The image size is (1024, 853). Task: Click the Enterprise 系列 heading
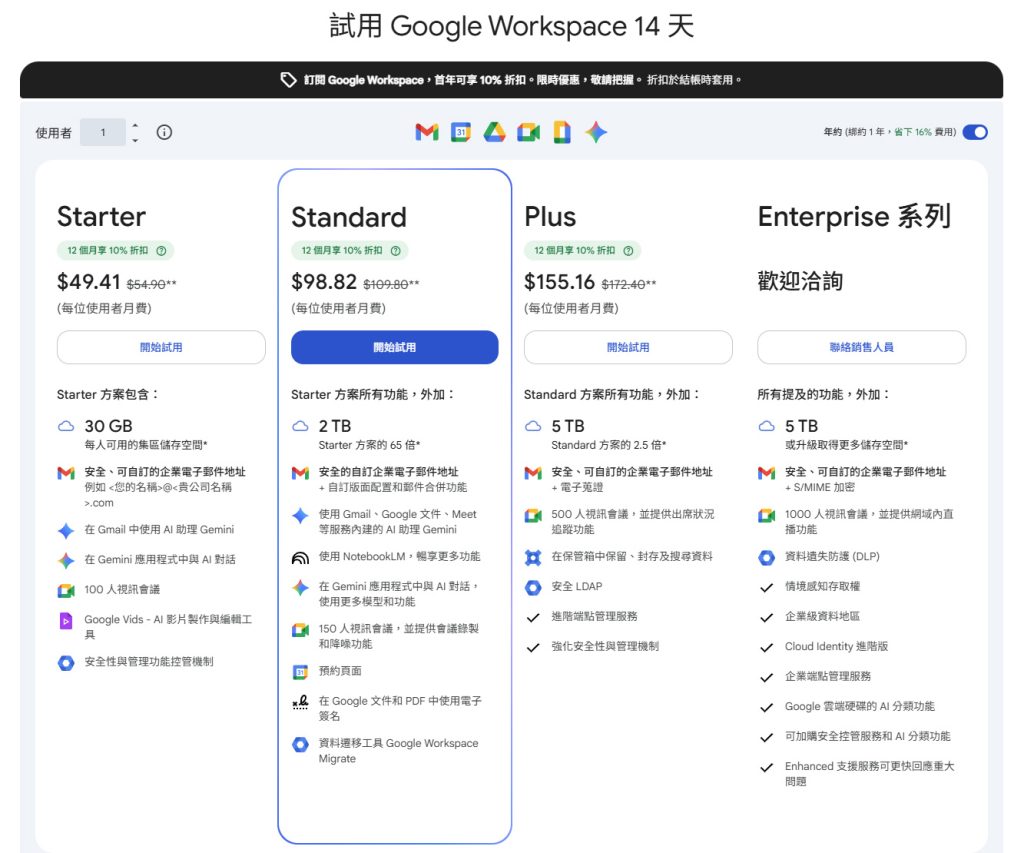tap(854, 216)
